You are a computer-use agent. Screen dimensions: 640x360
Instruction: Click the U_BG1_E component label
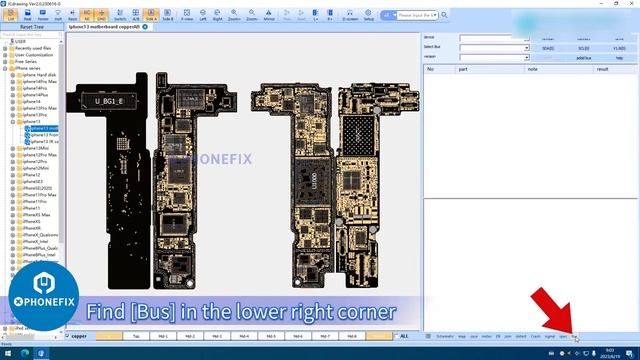coord(109,101)
